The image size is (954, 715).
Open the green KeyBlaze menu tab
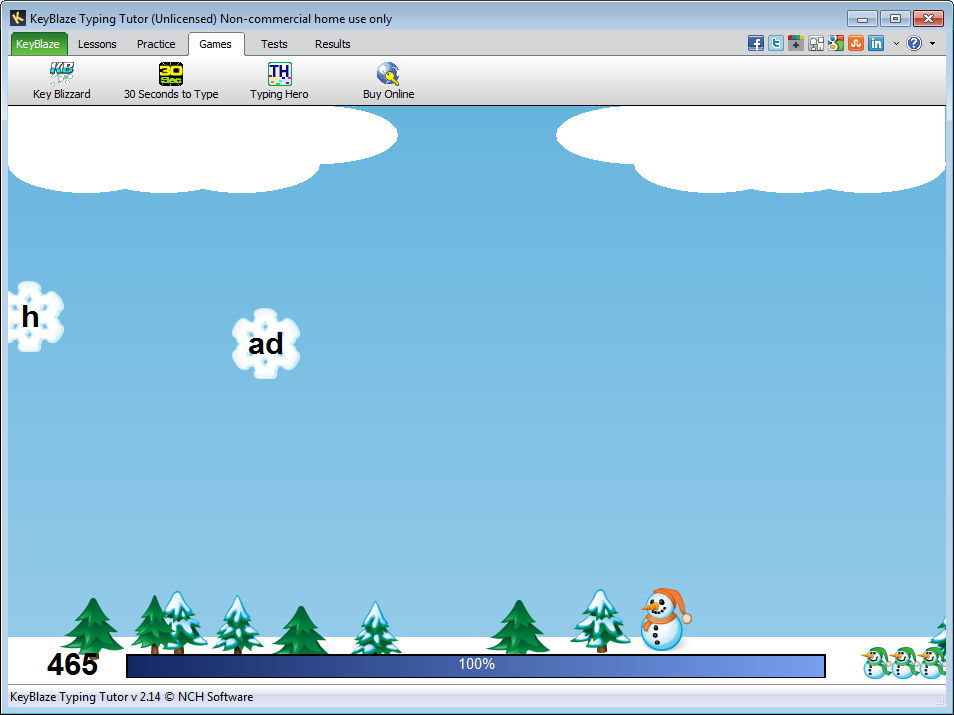tap(38, 44)
